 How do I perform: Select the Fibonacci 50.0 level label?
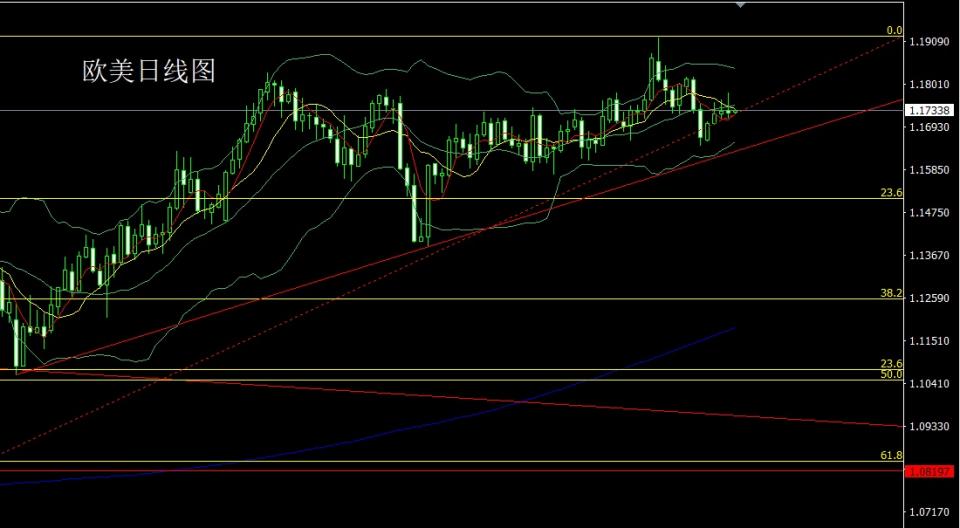pyautogui.click(x=891, y=375)
